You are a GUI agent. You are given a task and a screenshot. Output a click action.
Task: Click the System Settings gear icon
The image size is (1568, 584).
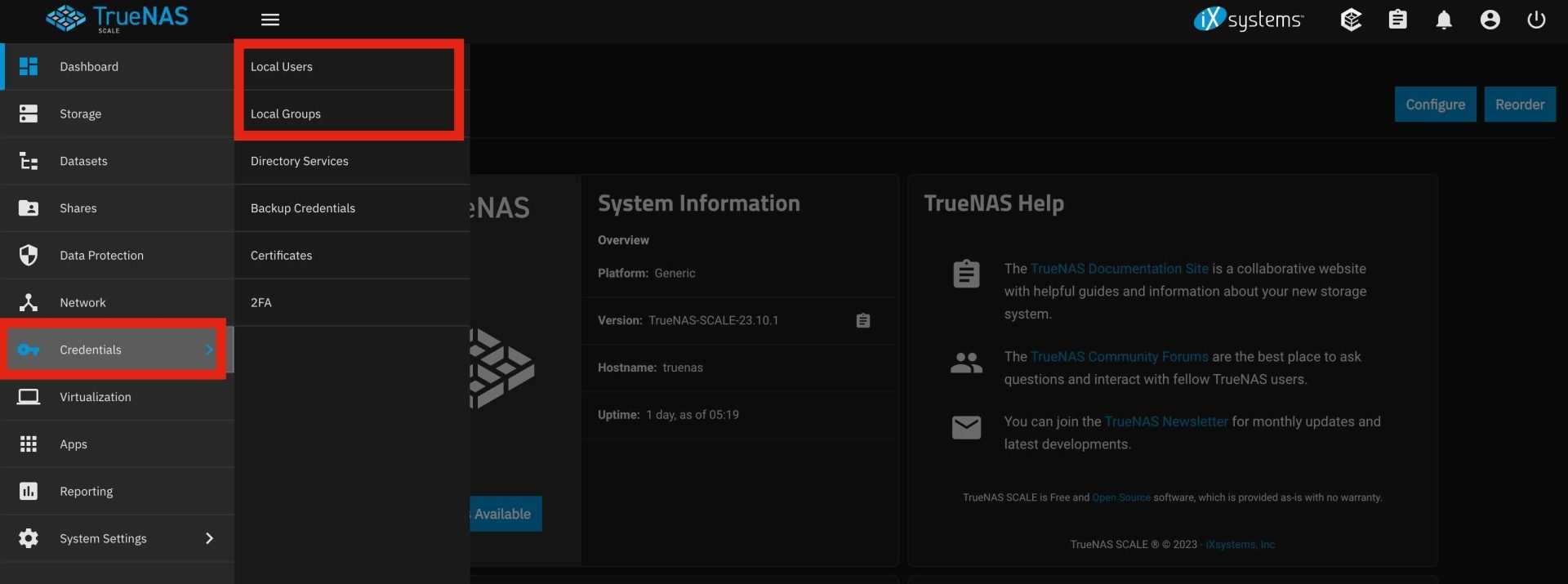pyautogui.click(x=29, y=538)
